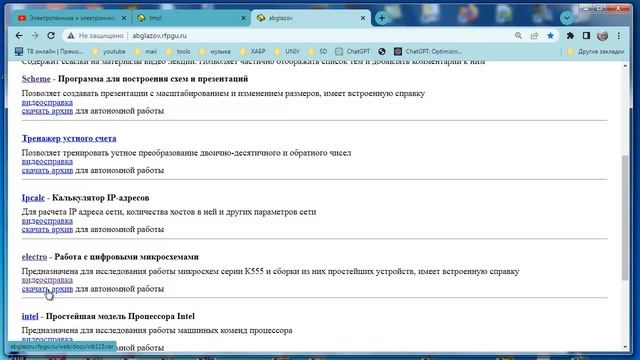This screenshot has width=640, height=360.
Task: Go back to the previous page
Action: tap(19, 36)
